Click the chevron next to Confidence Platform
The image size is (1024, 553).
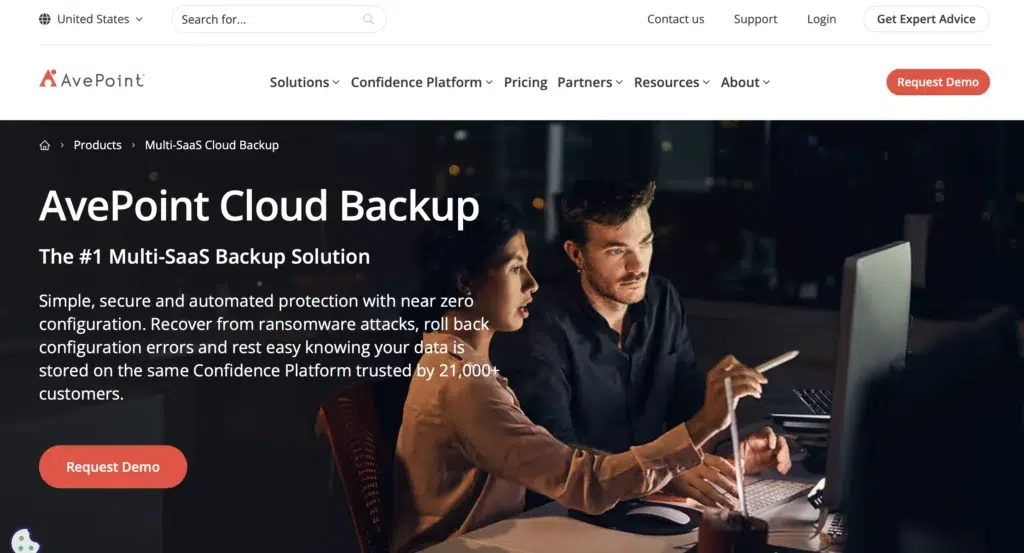click(488, 82)
